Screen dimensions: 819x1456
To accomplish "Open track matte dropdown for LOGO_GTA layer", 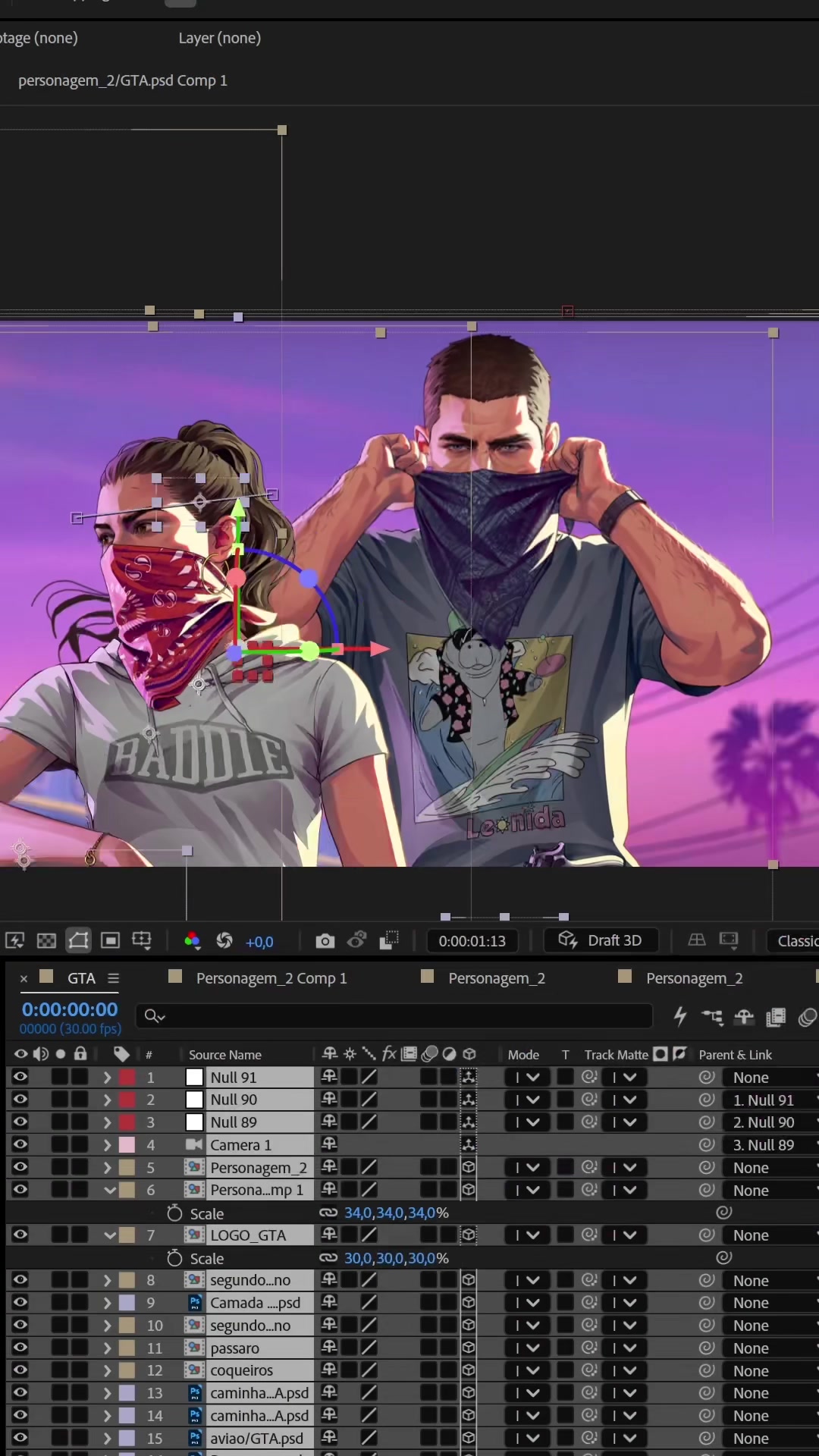I will [624, 1235].
